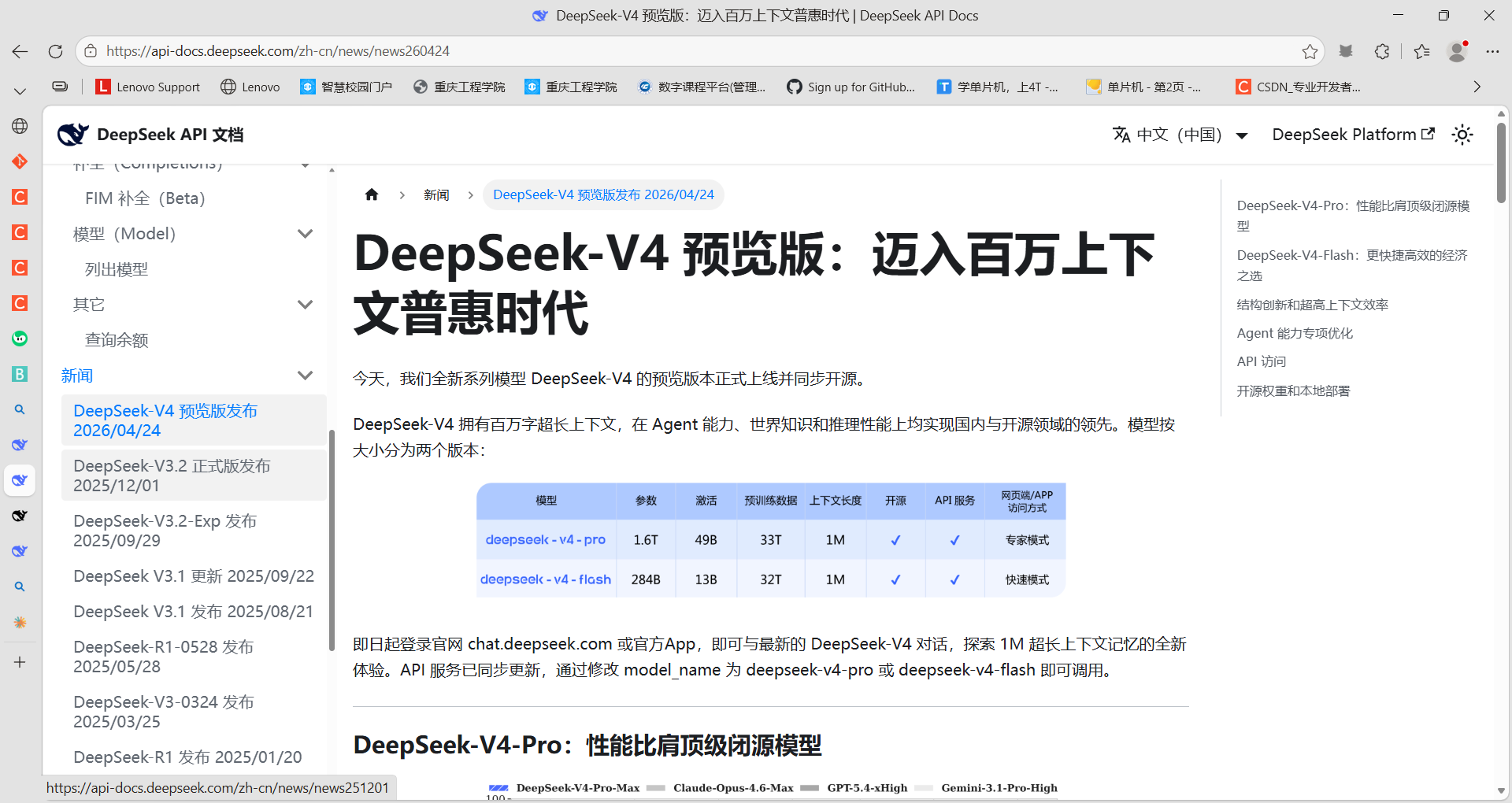Jump to 结构创新和超高上下文效率 section
The height and width of the screenshot is (803, 1512).
(1312, 305)
